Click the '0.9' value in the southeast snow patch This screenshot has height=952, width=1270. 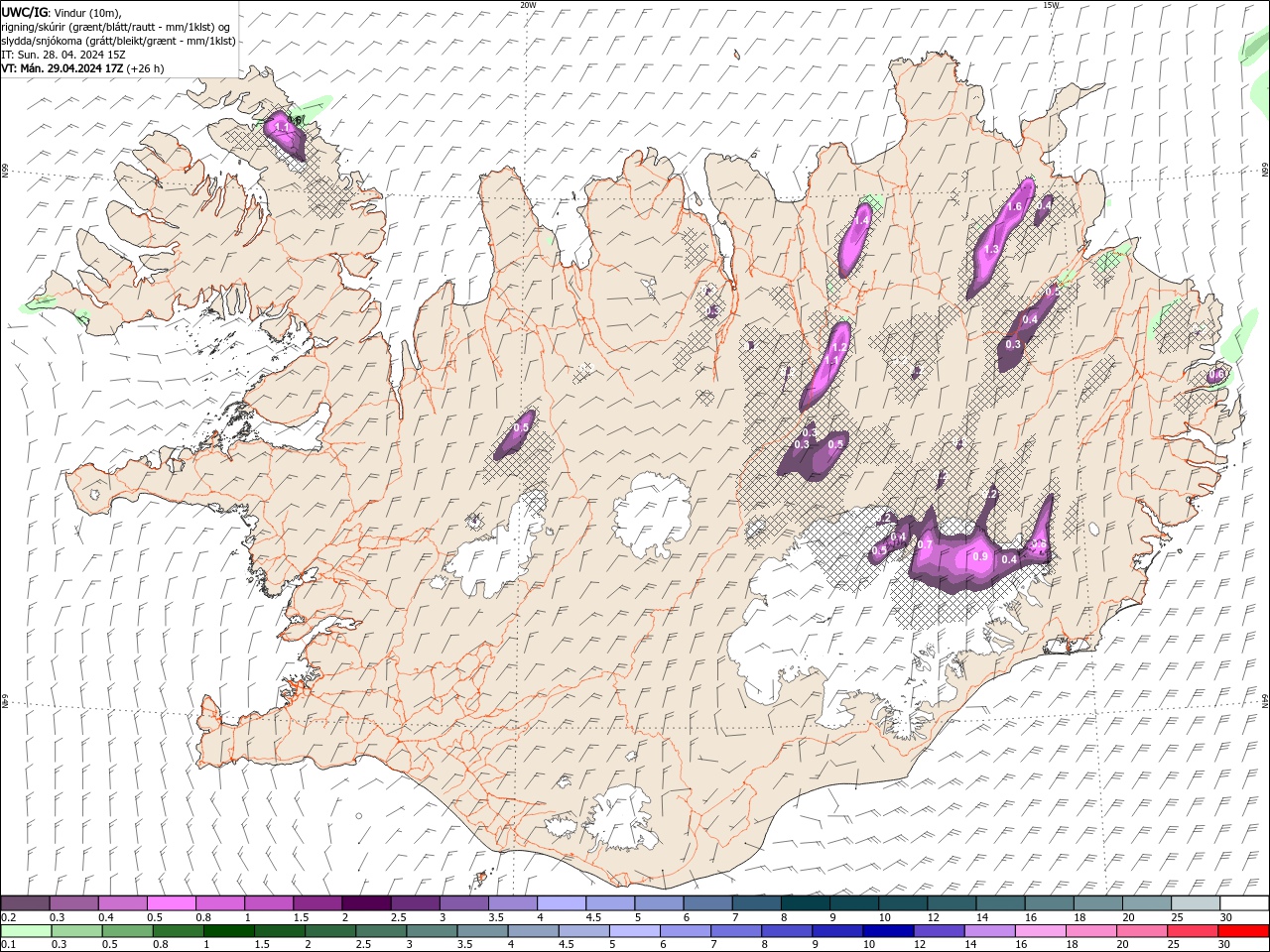click(980, 557)
